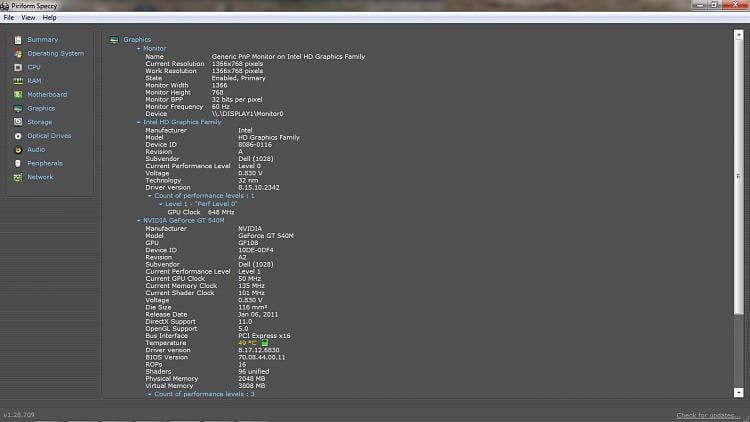Click the Operating System Windows icon
The width and height of the screenshot is (750, 422).
18,54
